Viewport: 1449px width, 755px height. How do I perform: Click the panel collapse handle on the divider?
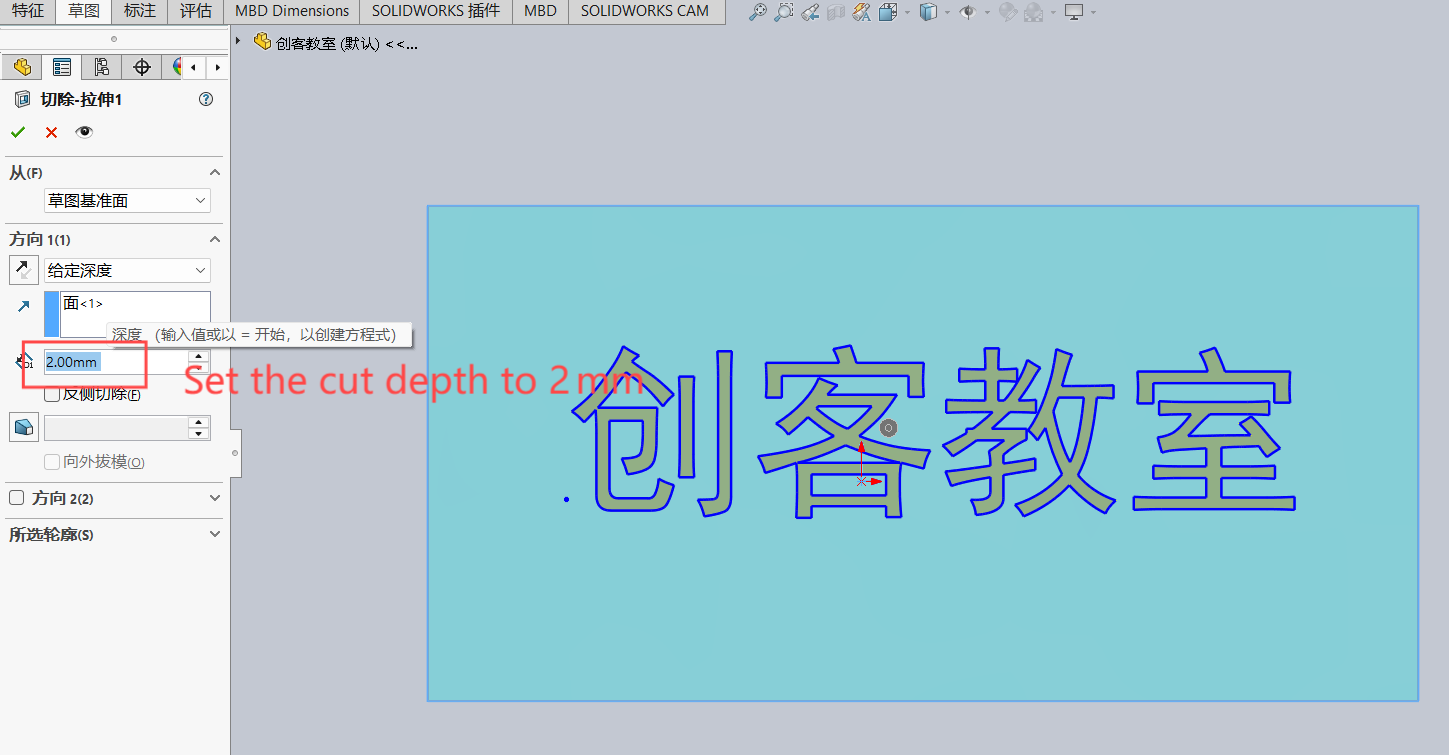click(x=235, y=453)
